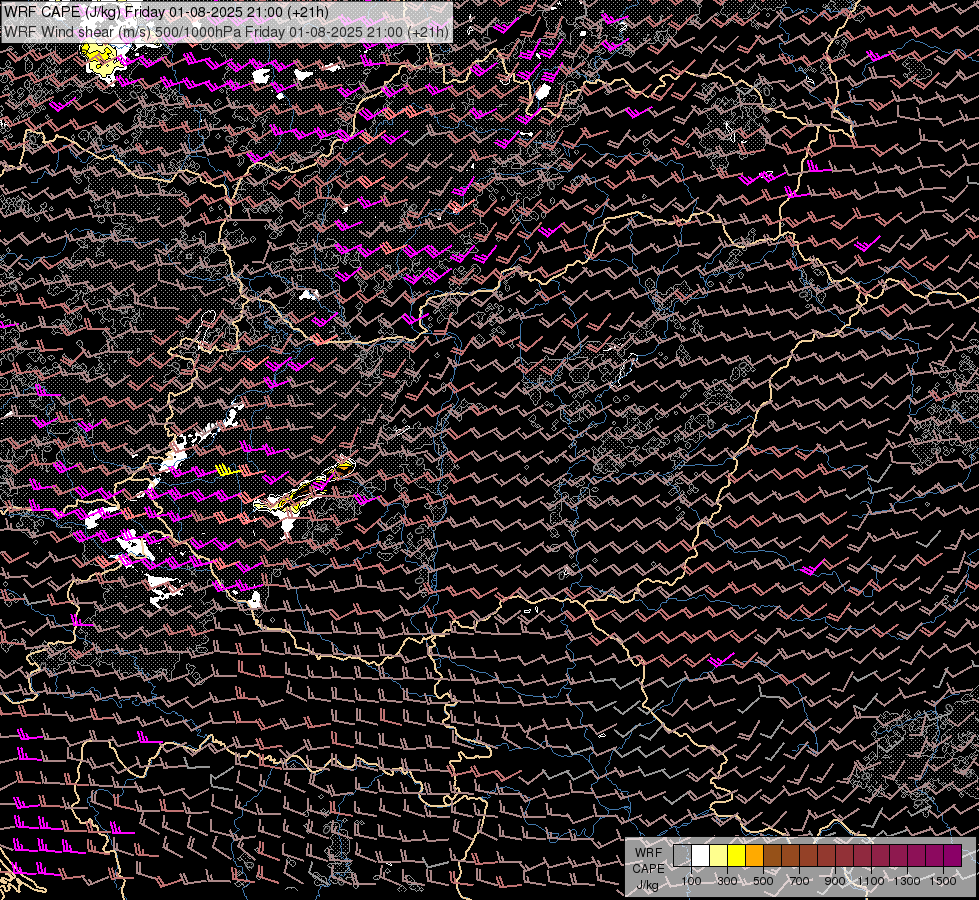This screenshot has height=900, width=979.
Task: Click the 900 legend tick label
Action: point(835,881)
